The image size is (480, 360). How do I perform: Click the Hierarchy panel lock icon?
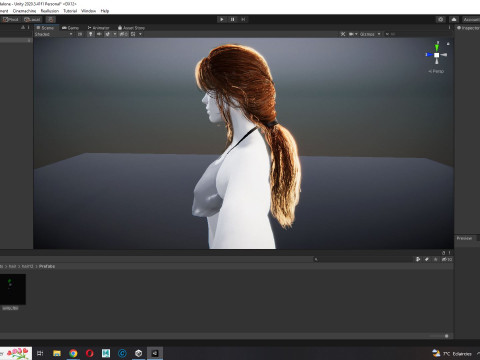click(23, 28)
